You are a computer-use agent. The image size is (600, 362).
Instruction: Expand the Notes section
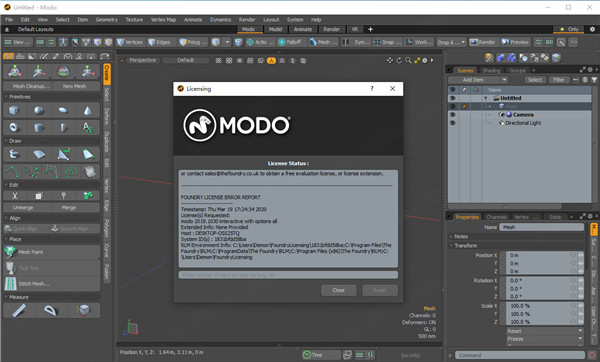click(x=451, y=236)
